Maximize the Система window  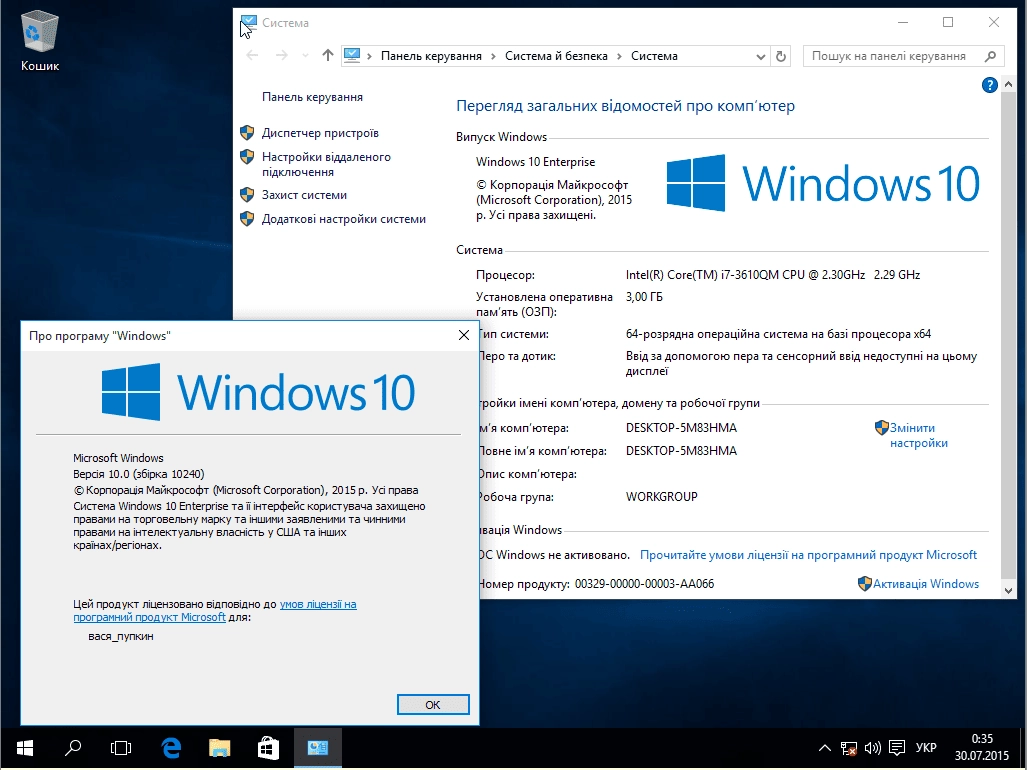point(948,22)
